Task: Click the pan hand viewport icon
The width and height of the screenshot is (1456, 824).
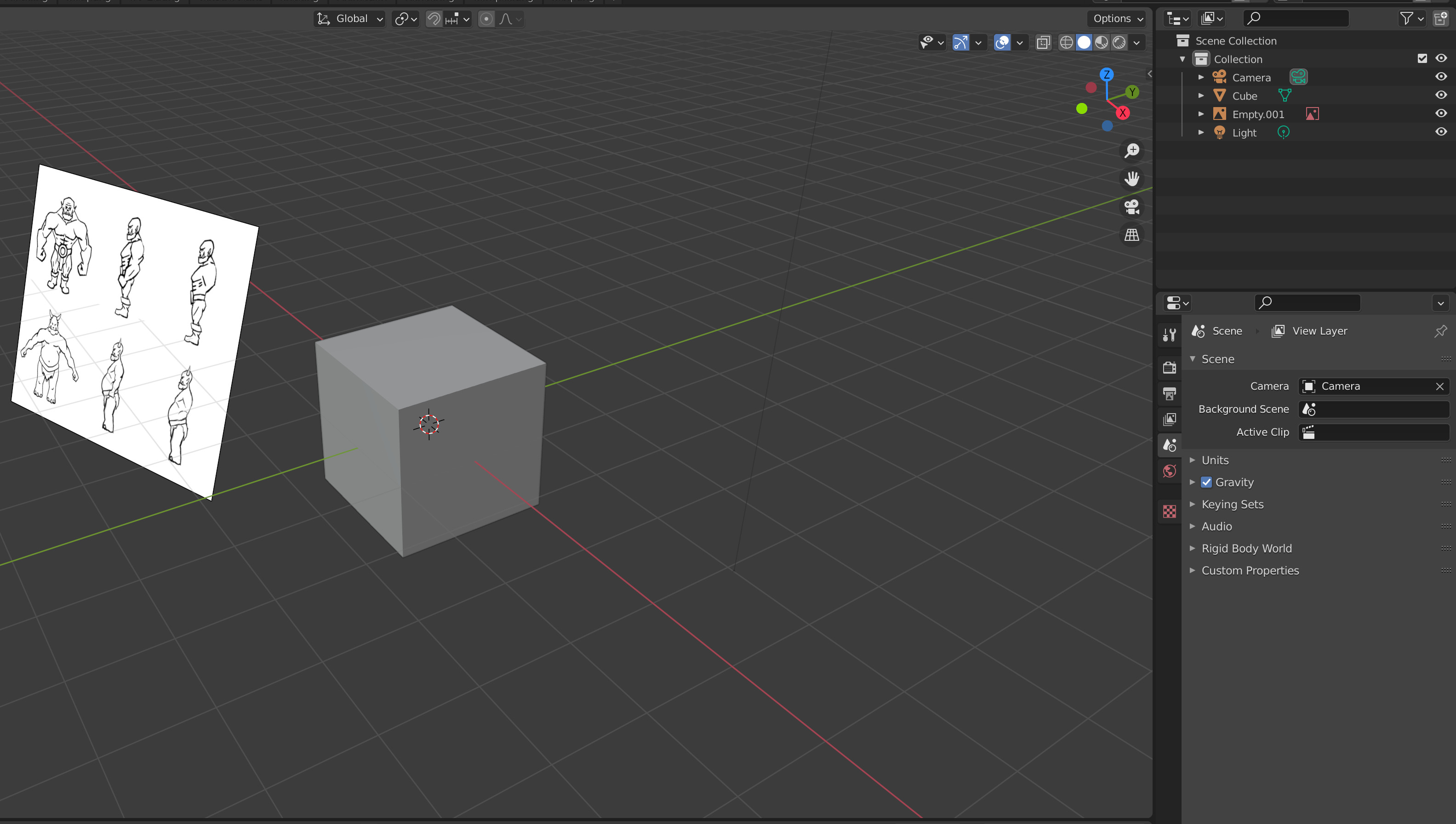Action: tap(1131, 179)
